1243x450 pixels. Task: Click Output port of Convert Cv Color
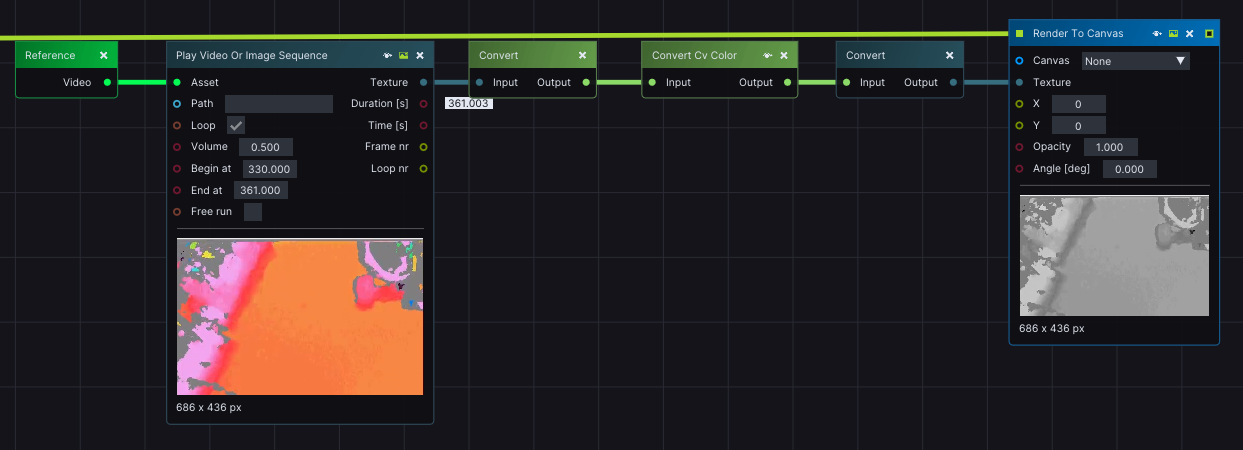click(x=786, y=82)
